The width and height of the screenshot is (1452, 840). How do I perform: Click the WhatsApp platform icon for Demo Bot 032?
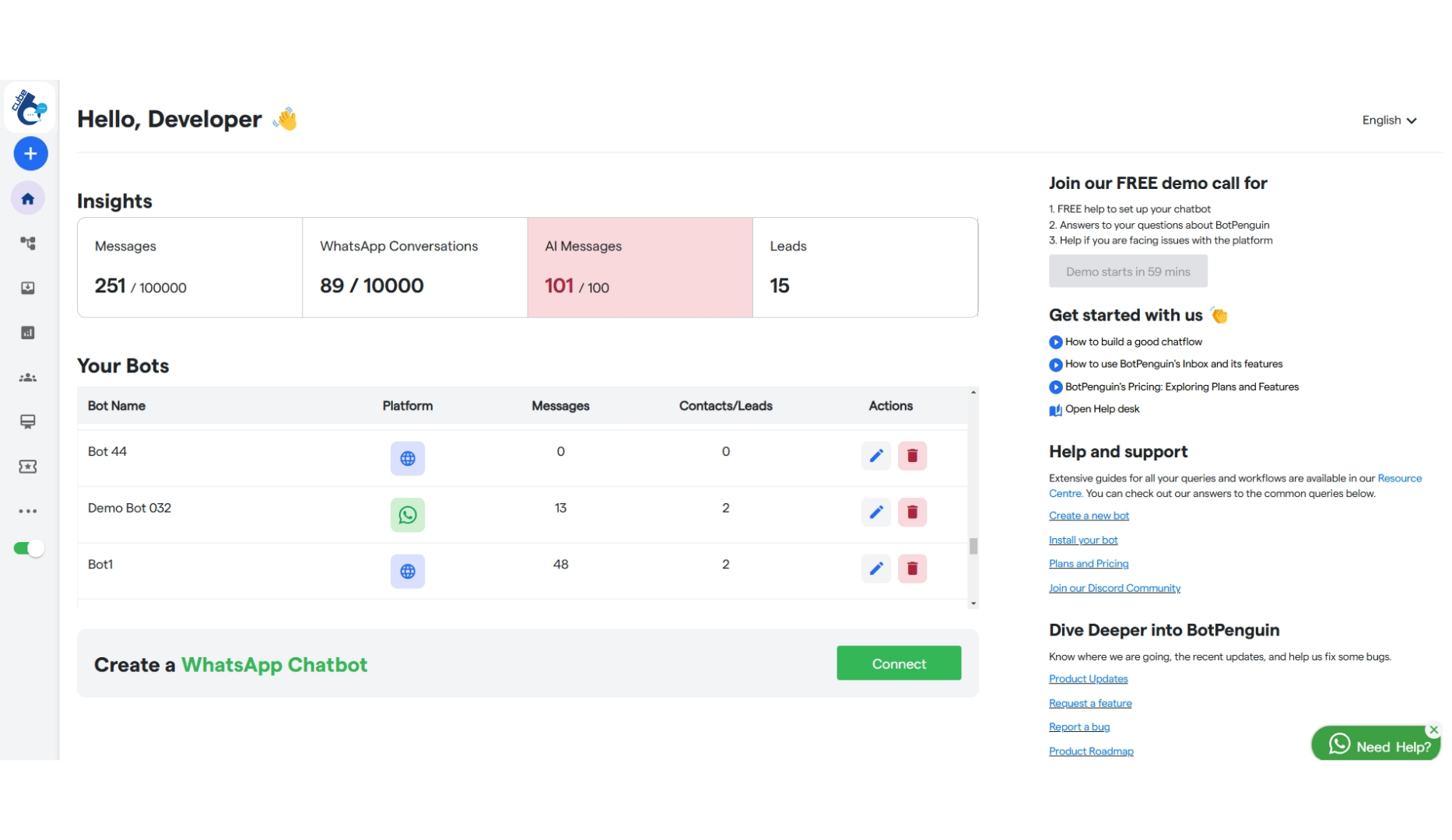tap(408, 516)
